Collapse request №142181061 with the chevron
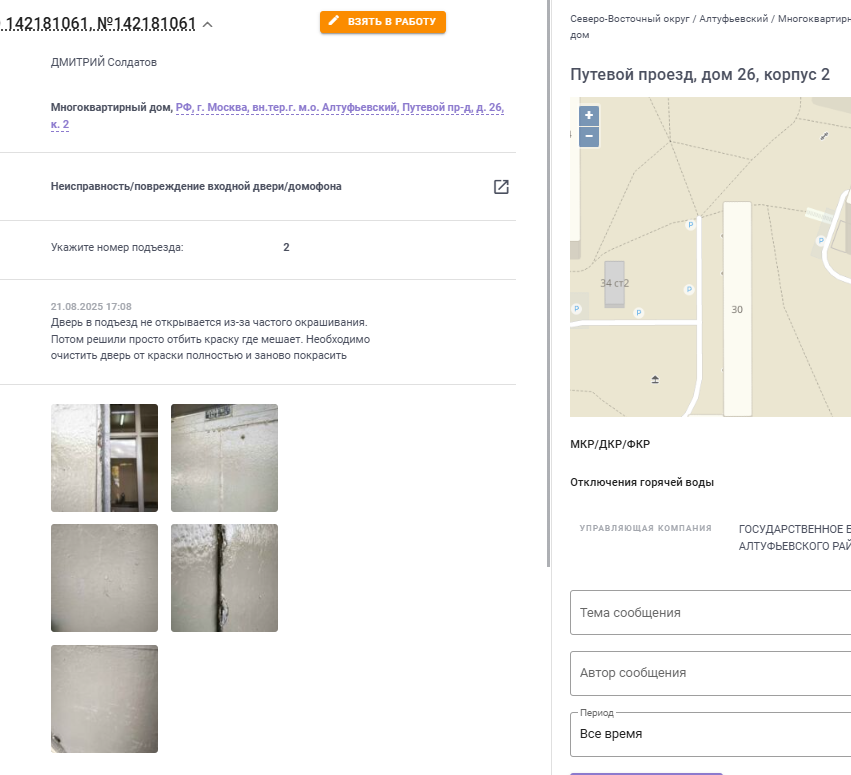Viewport: 851px width, 775px height. point(207,24)
